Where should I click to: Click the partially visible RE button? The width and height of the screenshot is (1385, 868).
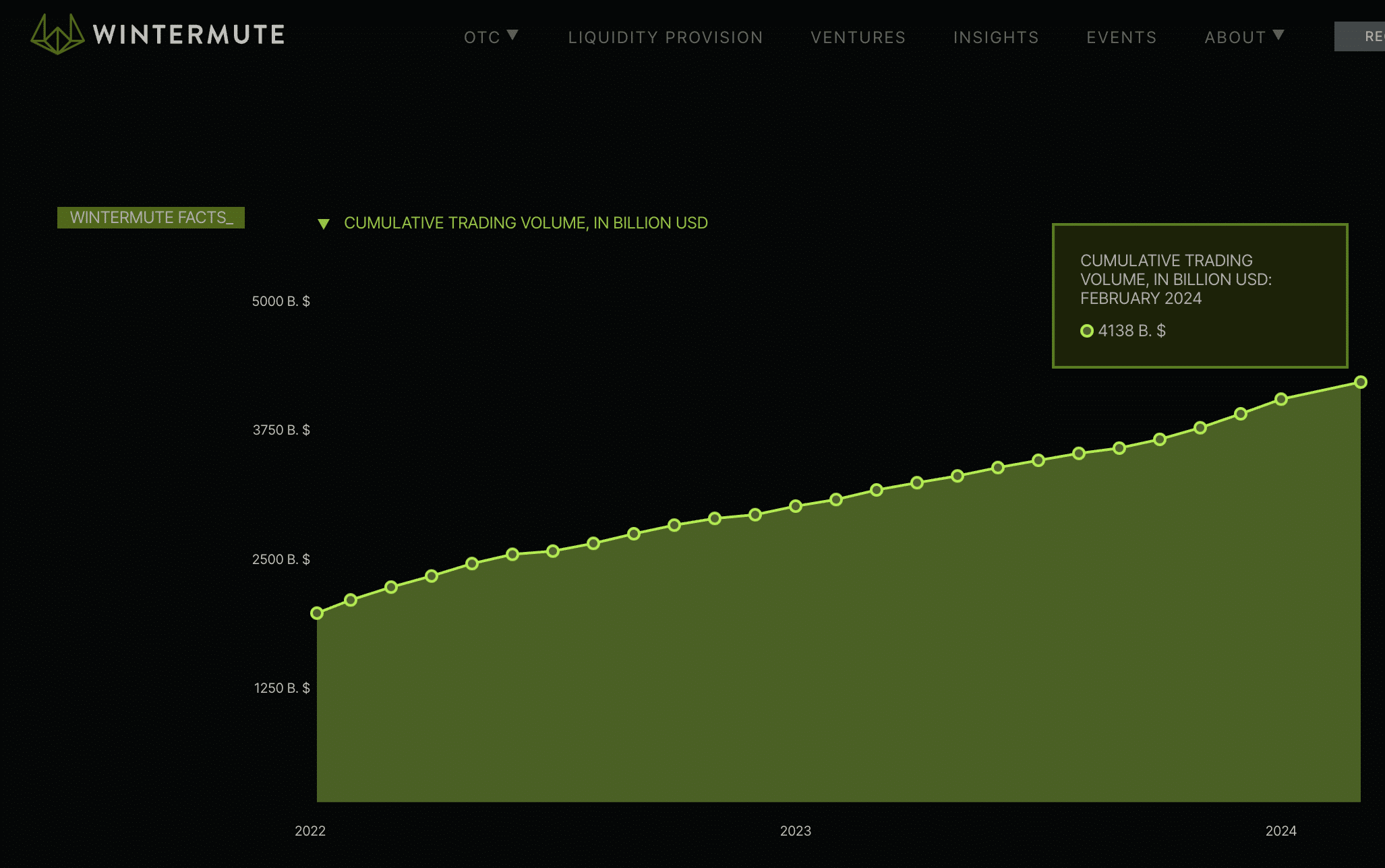[1359, 36]
